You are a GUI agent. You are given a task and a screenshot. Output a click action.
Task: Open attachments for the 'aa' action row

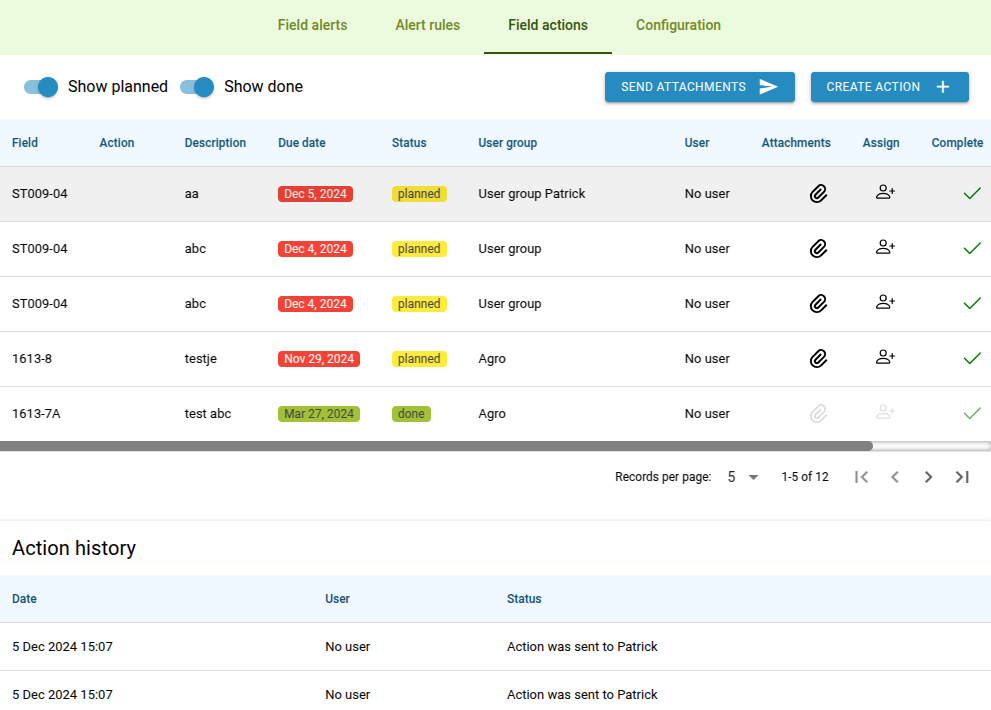(x=818, y=194)
